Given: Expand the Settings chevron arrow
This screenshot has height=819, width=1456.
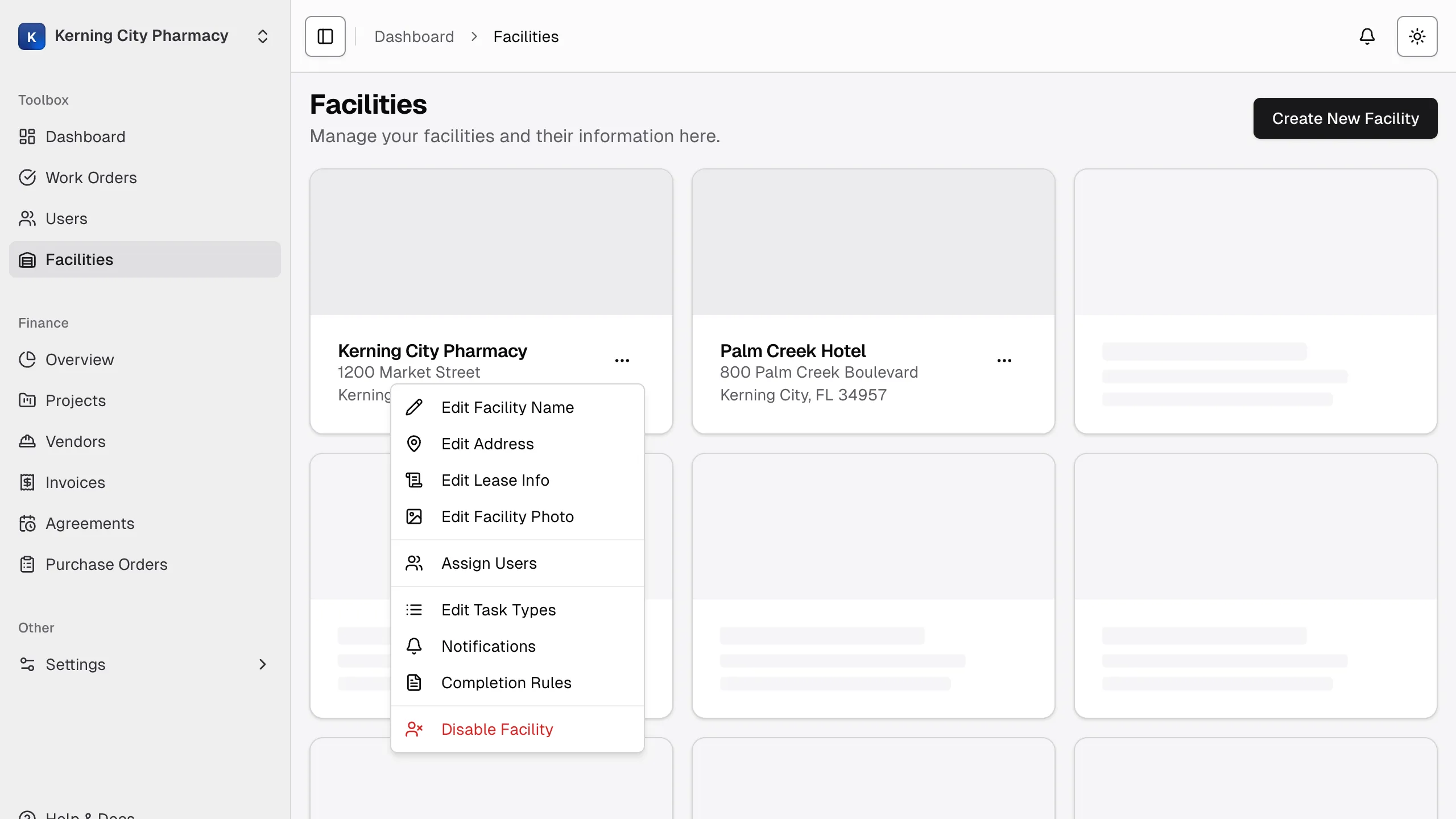Looking at the screenshot, I should 262,664.
